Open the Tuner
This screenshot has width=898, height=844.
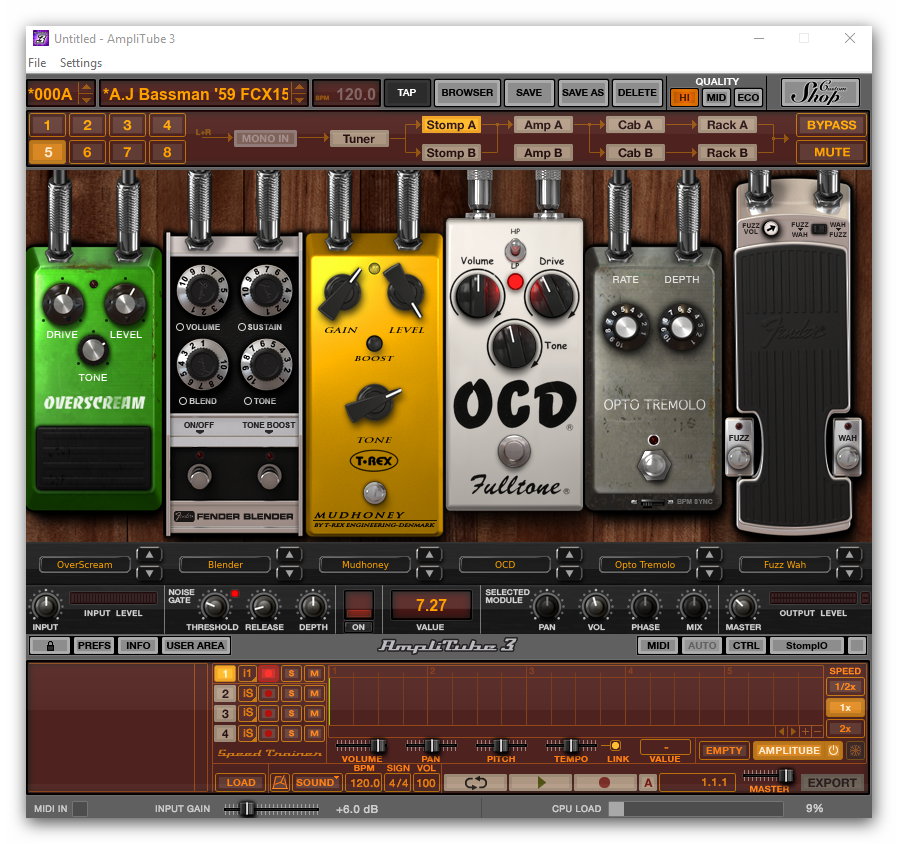click(359, 139)
